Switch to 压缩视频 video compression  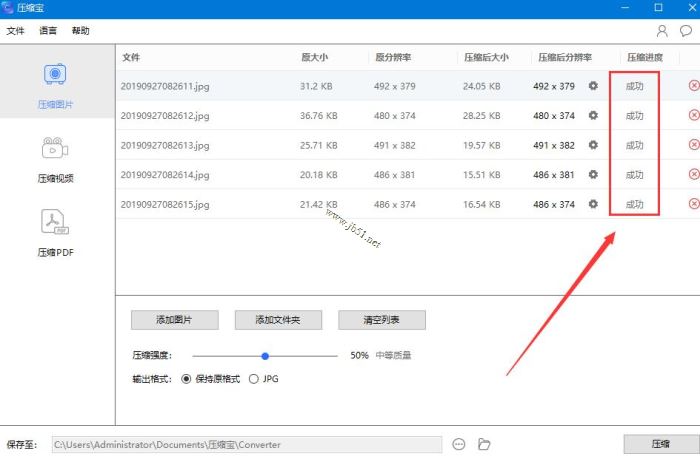click(55, 160)
